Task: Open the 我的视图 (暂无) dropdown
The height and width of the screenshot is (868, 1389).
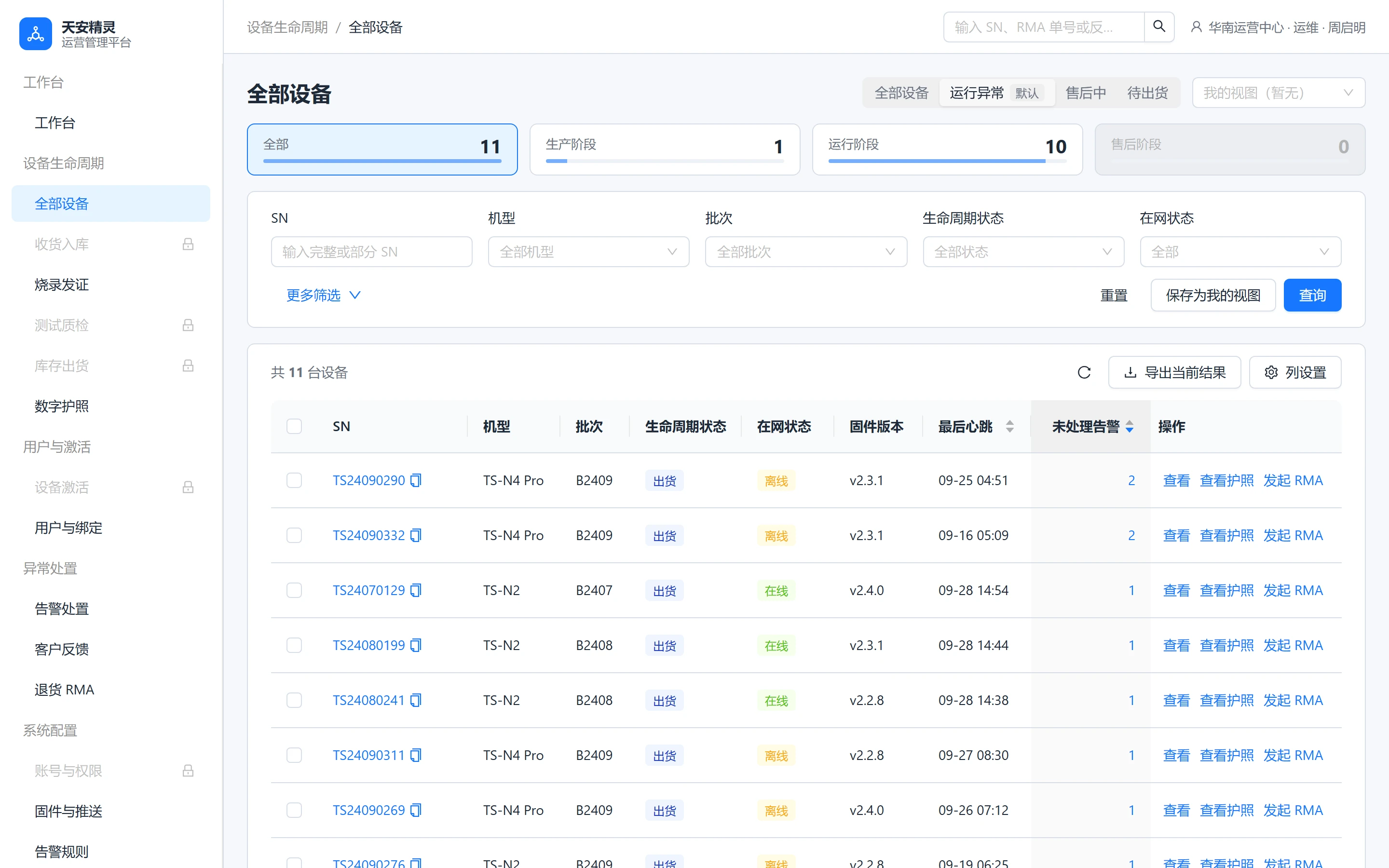Action: point(1278,93)
